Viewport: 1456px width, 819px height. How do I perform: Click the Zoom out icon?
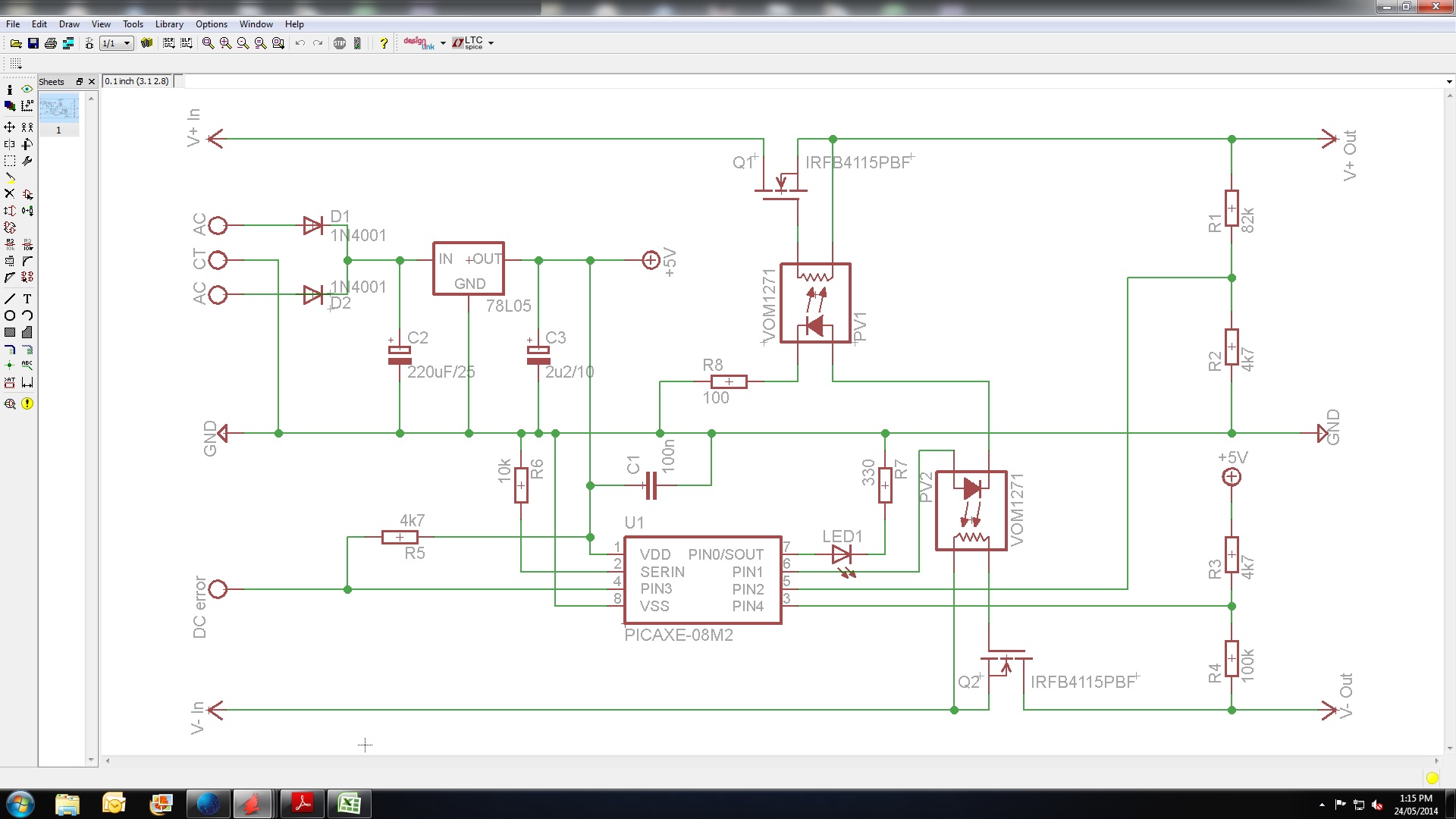coord(243,43)
